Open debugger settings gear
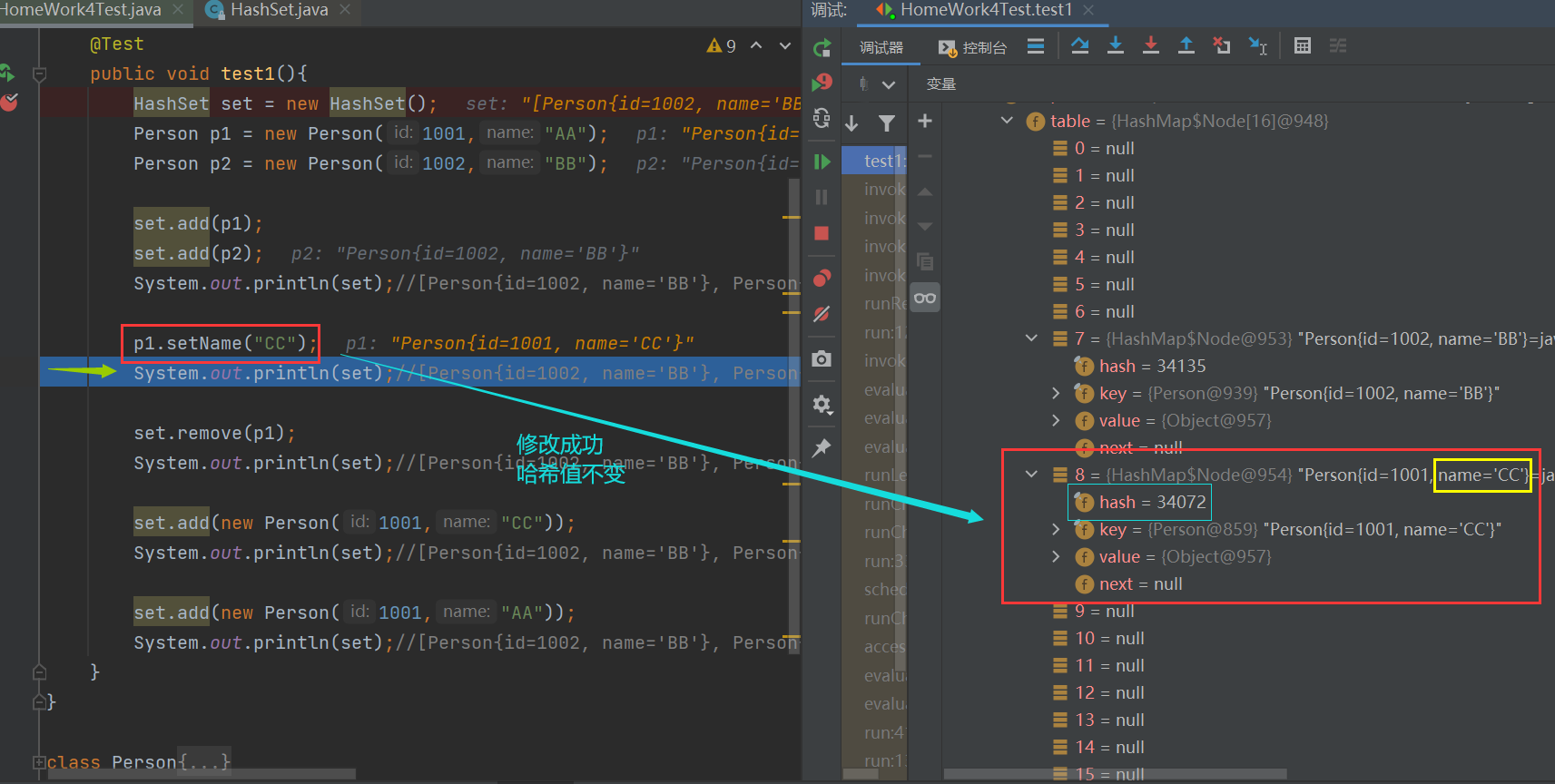 [x=822, y=404]
